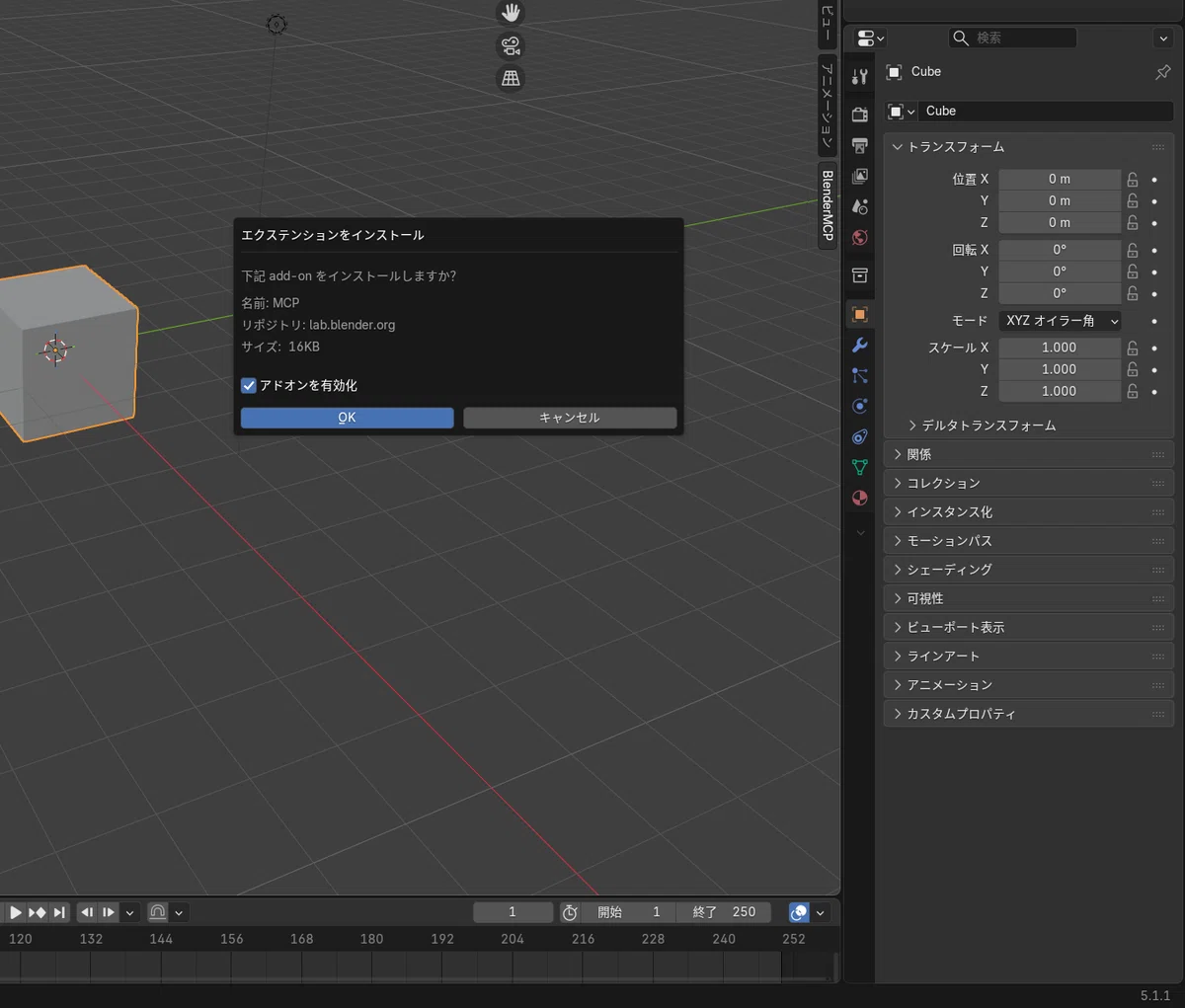Toggle use preview range stopwatch
The height and width of the screenshot is (1008, 1185).
(570, 912)
